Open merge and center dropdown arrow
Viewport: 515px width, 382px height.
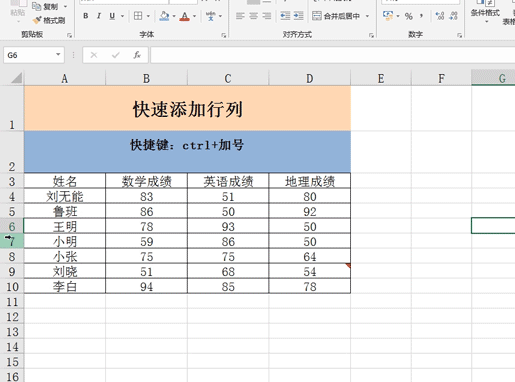[x=367, y=16]
